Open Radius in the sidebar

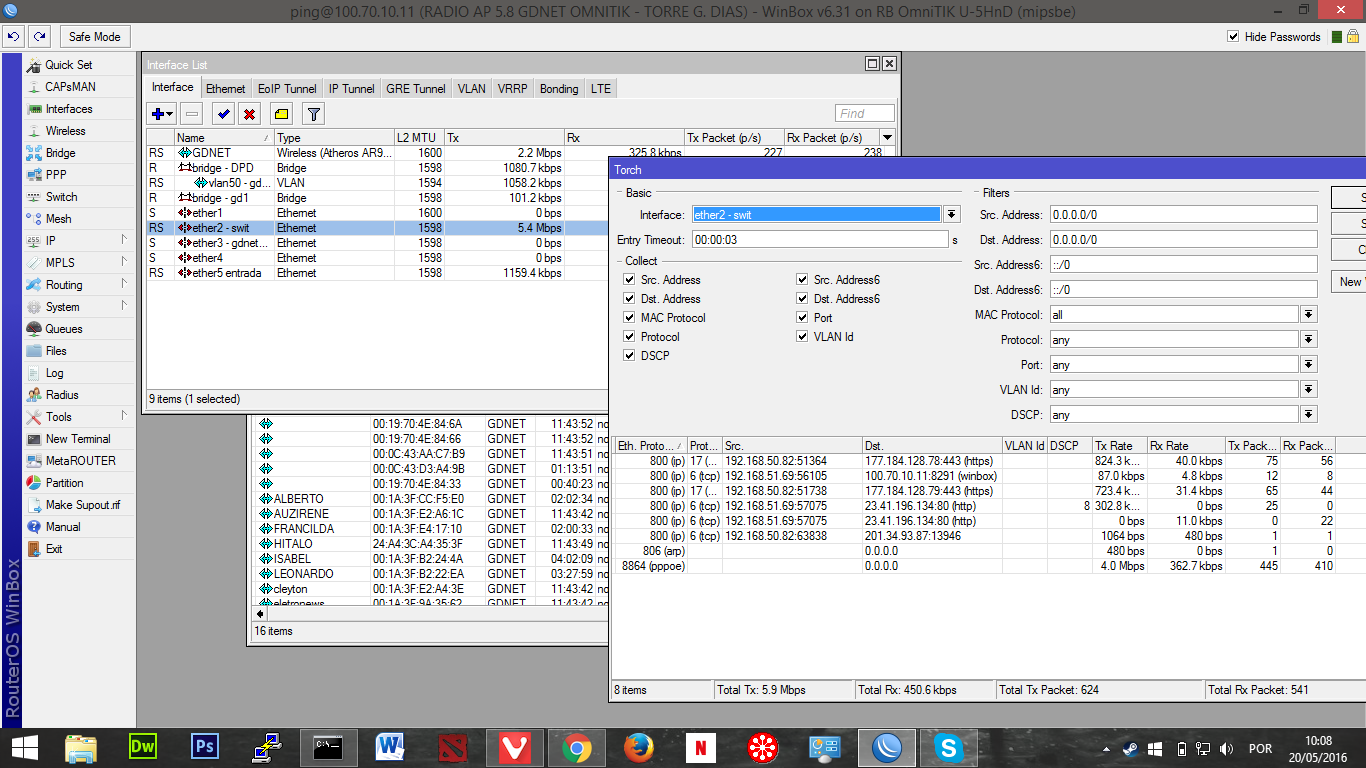(62, 395)
